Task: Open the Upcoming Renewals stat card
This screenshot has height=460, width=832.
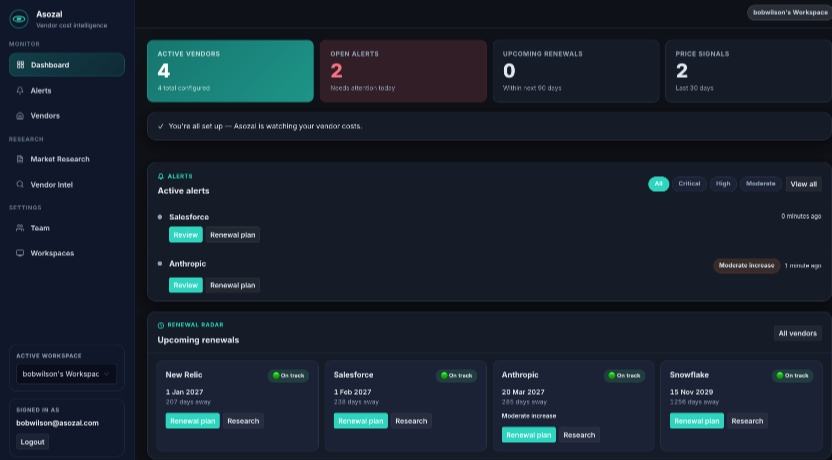Action: tap(576, 71)
